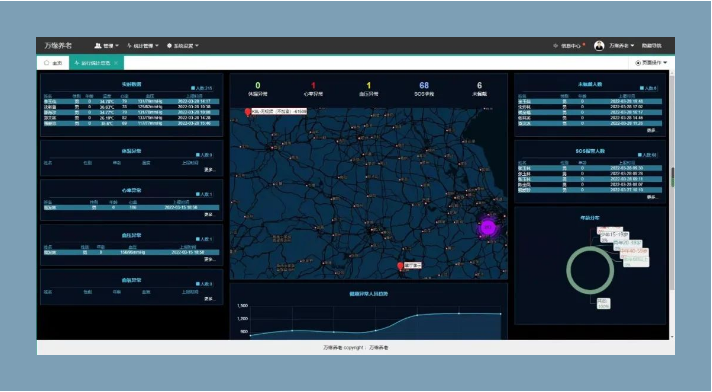Image resolution: width=712 pixels, height=392 pixels.
Task: Close the green statistics tab via X
Action: coord(116,63)
